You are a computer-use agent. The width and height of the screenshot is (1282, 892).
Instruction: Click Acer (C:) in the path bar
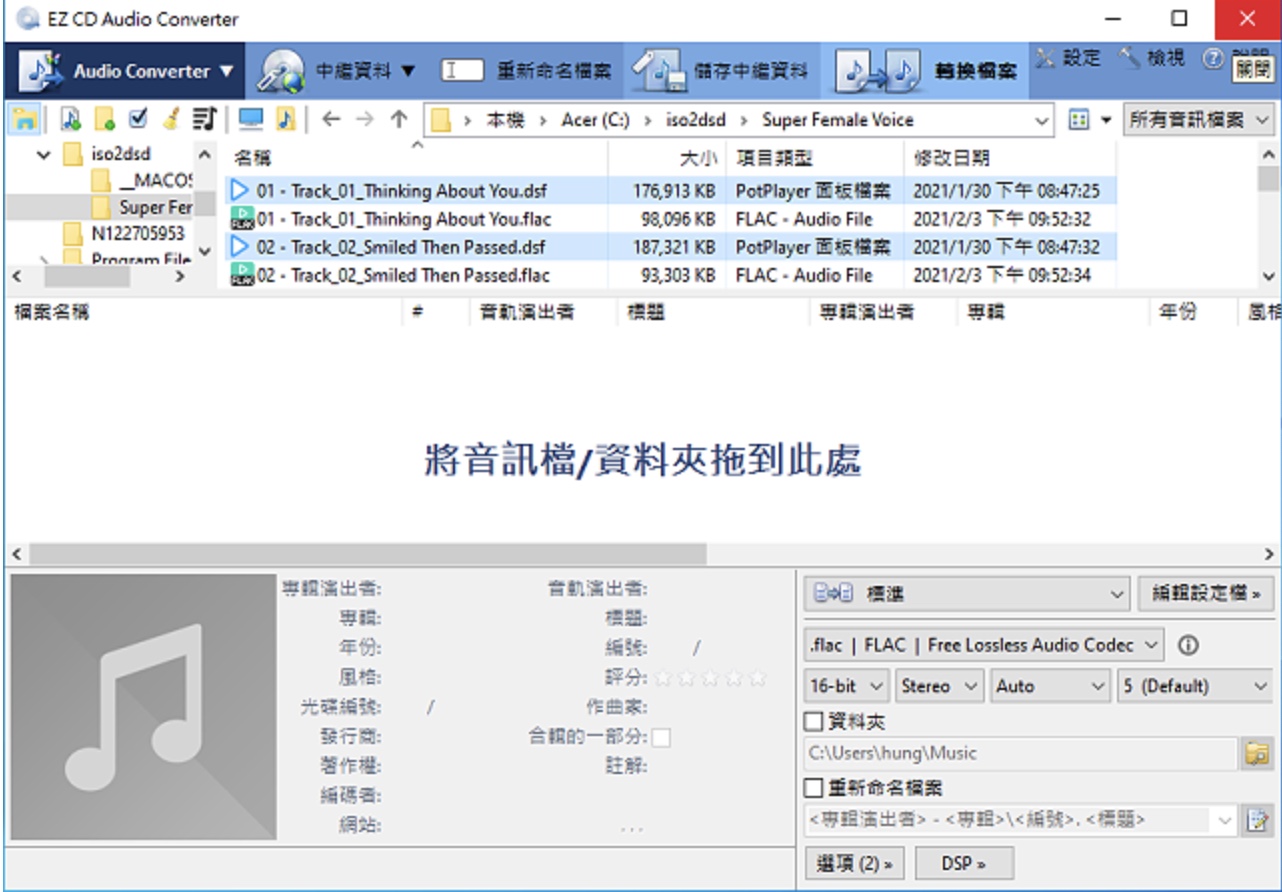pyautogui.click(x=595, y=120)
